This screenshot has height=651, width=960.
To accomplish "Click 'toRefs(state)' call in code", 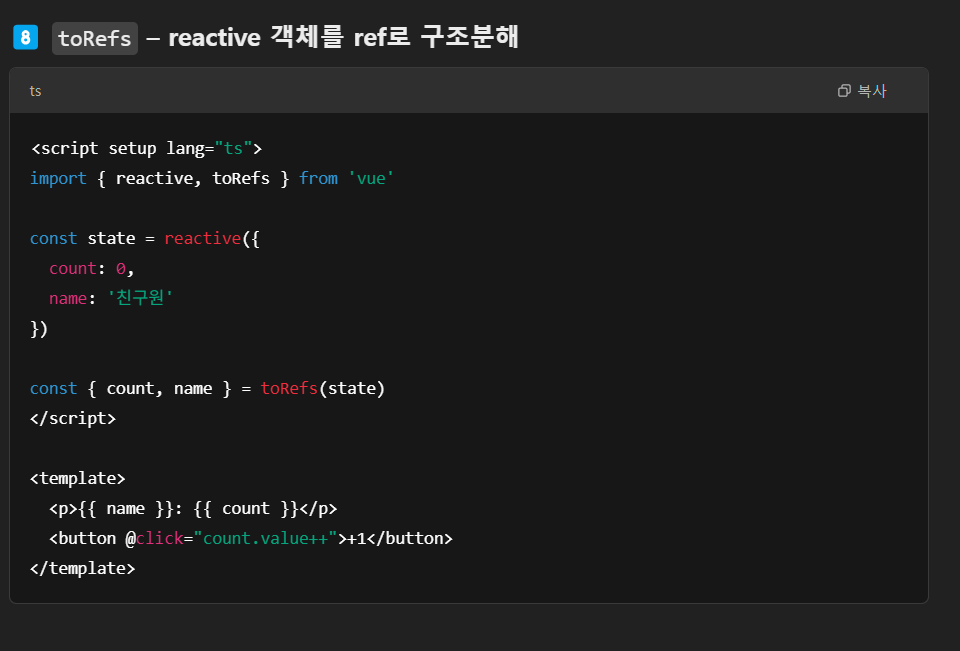I will point(323,388).
